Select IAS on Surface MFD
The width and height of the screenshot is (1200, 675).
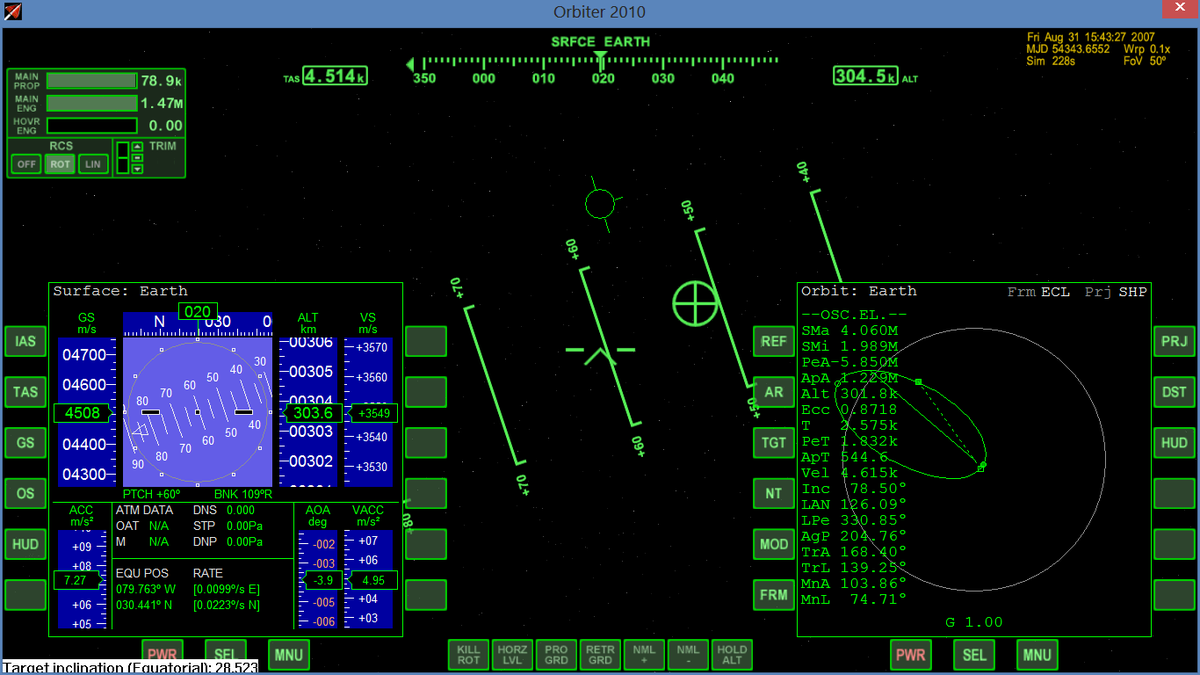coord(25,341)
